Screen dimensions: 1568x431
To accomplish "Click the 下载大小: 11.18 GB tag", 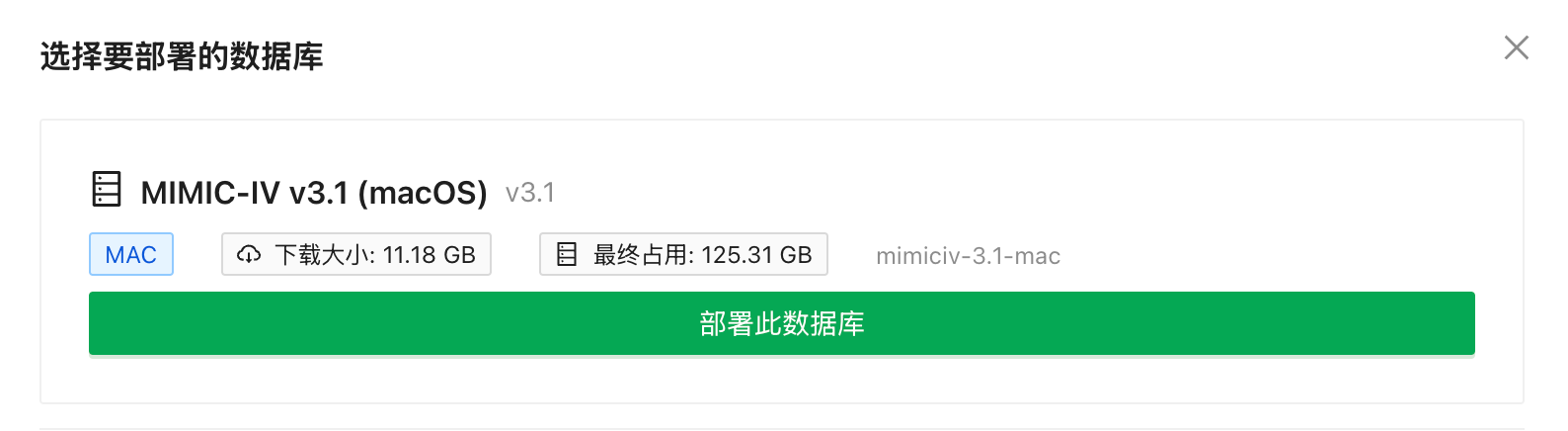I will (x=356, y=254).
